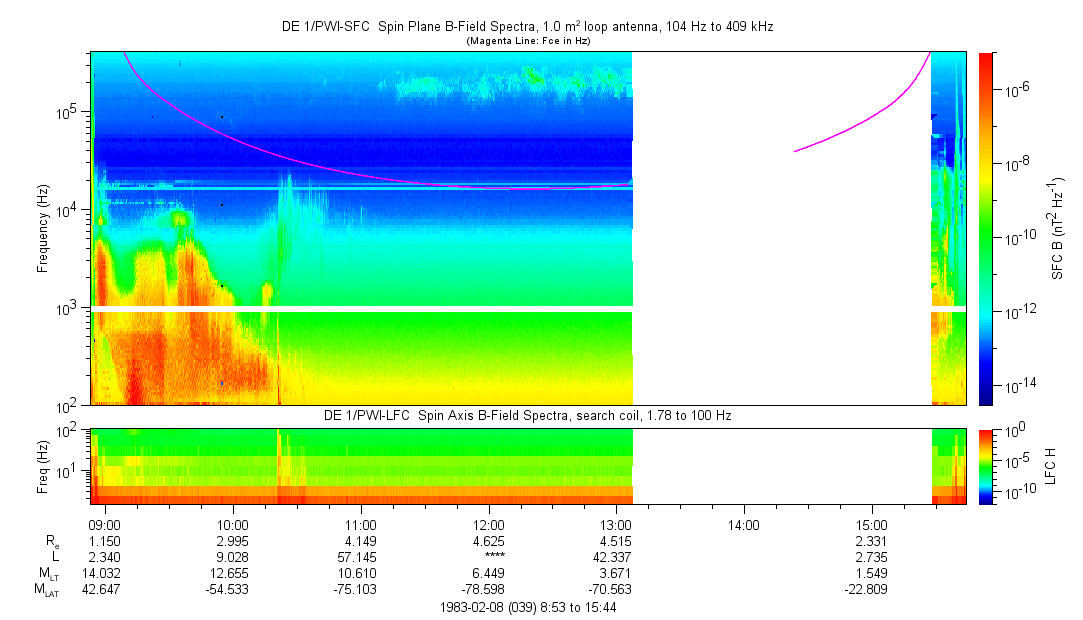Viewport: 1083px width, 620px height.
Task: Click the SFC B (nT² Hz⁻¹) color bar label
Action: [1058, 228]
